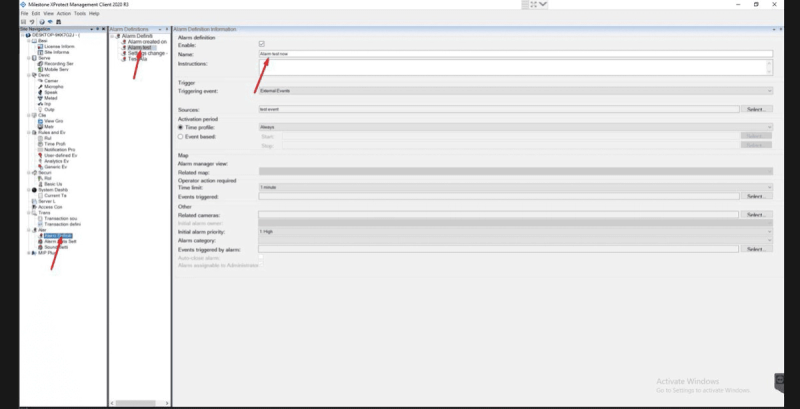Image resolution: width=800 pixels, height=409 pixels.
Task: Click Select button next to Sources
Action: 757,109
